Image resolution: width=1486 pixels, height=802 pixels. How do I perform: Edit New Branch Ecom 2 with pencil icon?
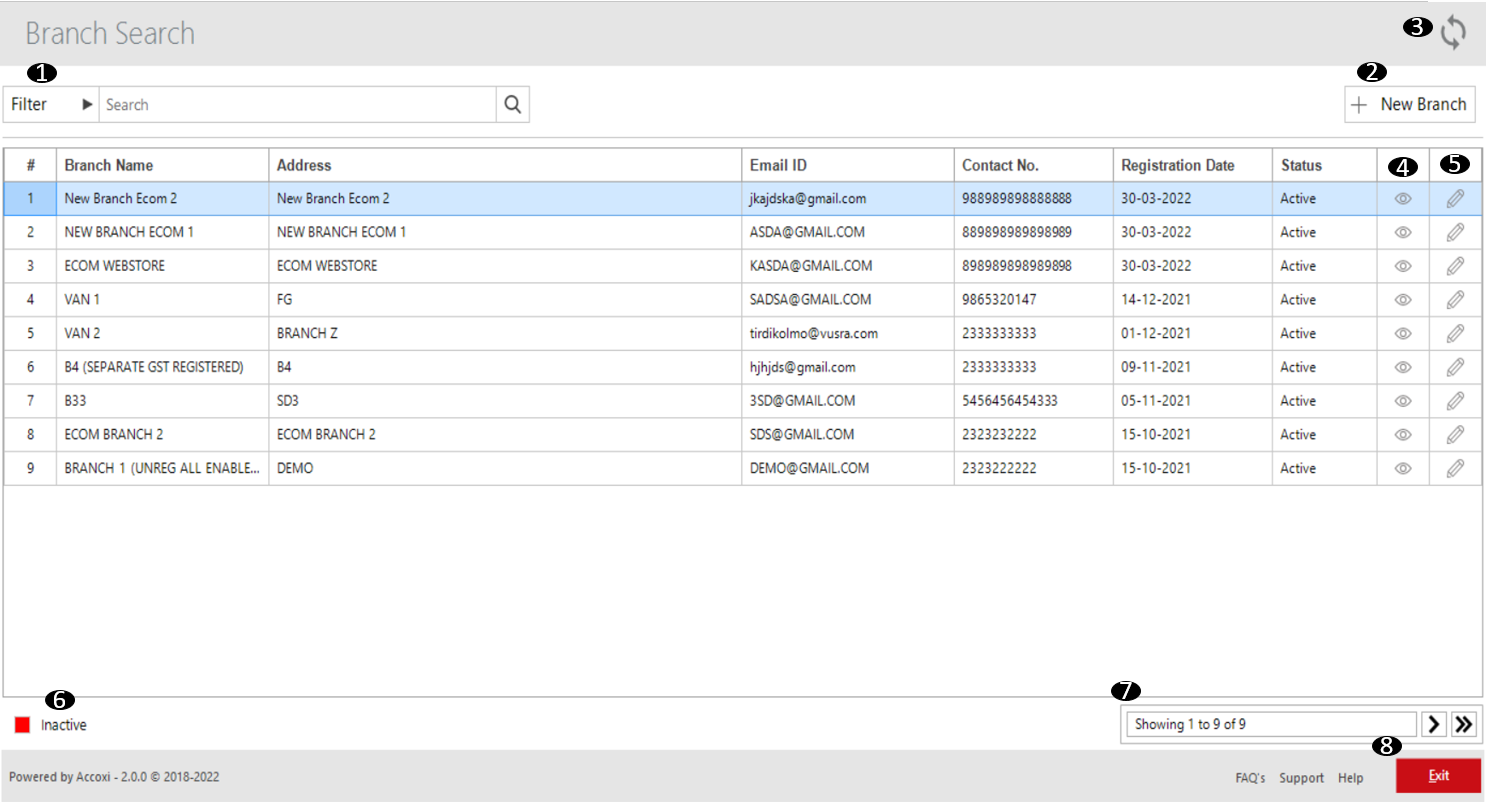pyautogui.click(x=1455, y=199)
